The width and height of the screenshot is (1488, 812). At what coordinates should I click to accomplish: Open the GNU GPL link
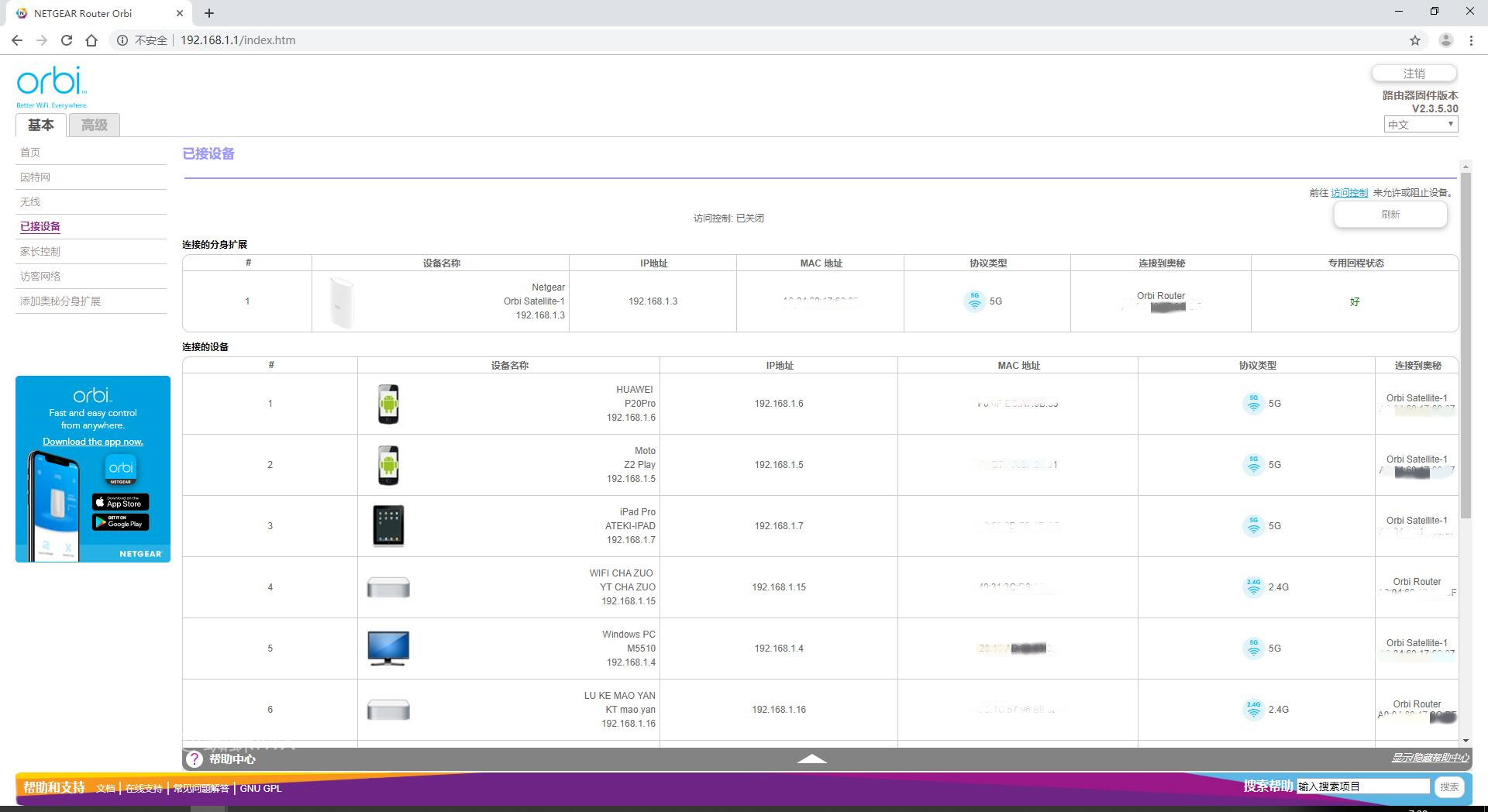point(260,789)
